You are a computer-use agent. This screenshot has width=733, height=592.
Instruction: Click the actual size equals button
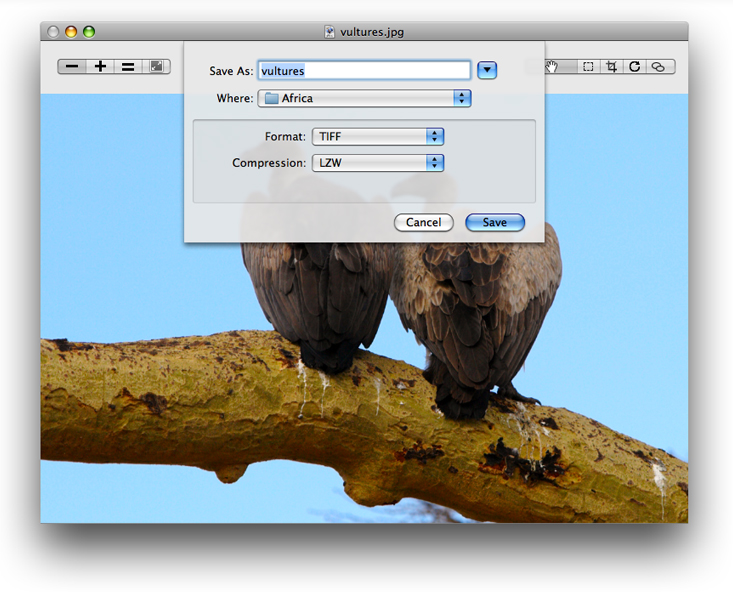128,67
